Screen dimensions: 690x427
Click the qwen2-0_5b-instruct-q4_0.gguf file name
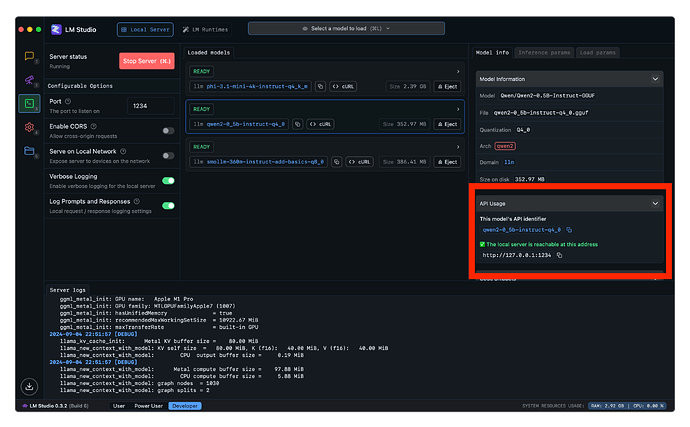coord(540,113)
